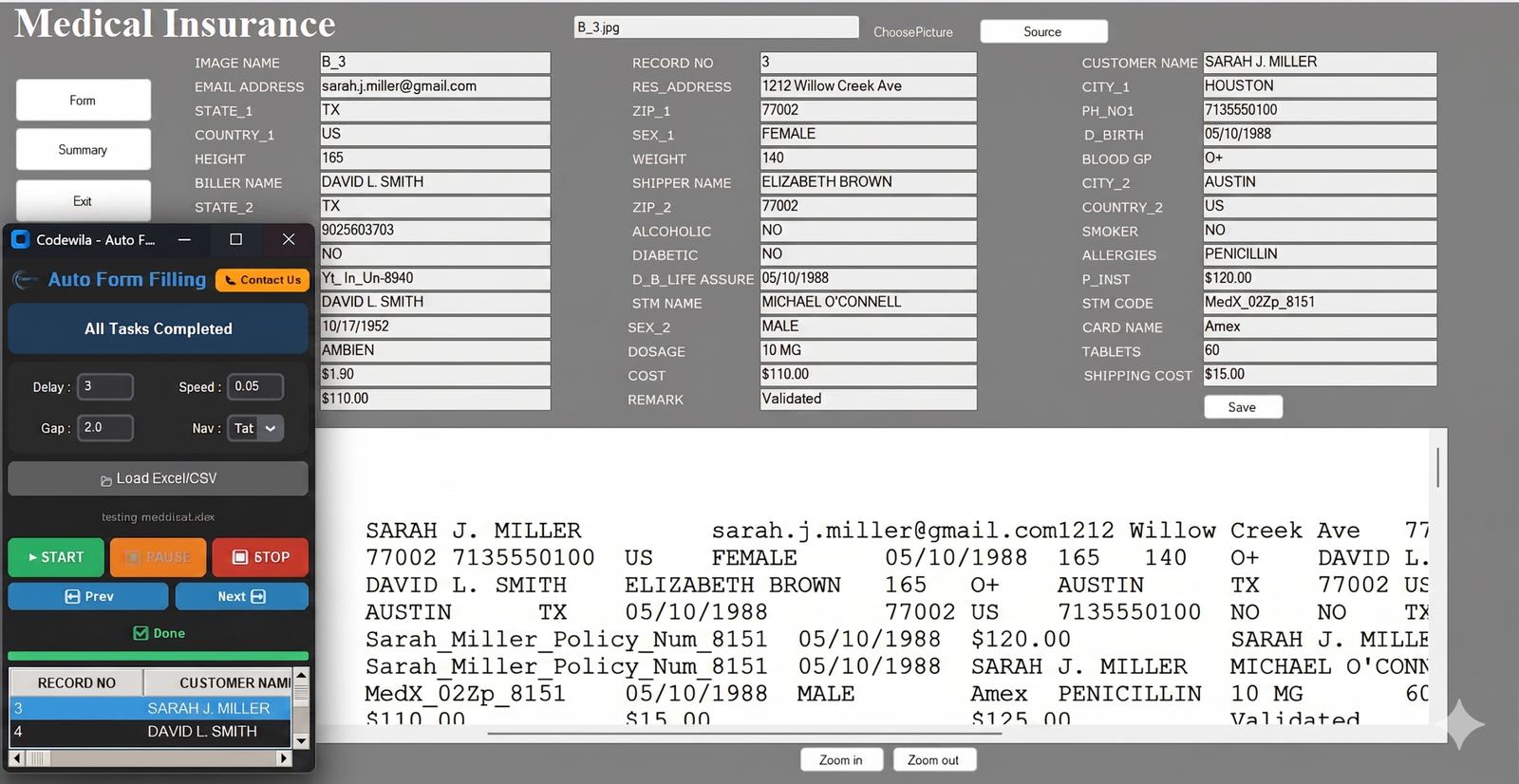Click the WEIGHT field with 140
The image size is (1519, 784).
(x=868, y=159)
